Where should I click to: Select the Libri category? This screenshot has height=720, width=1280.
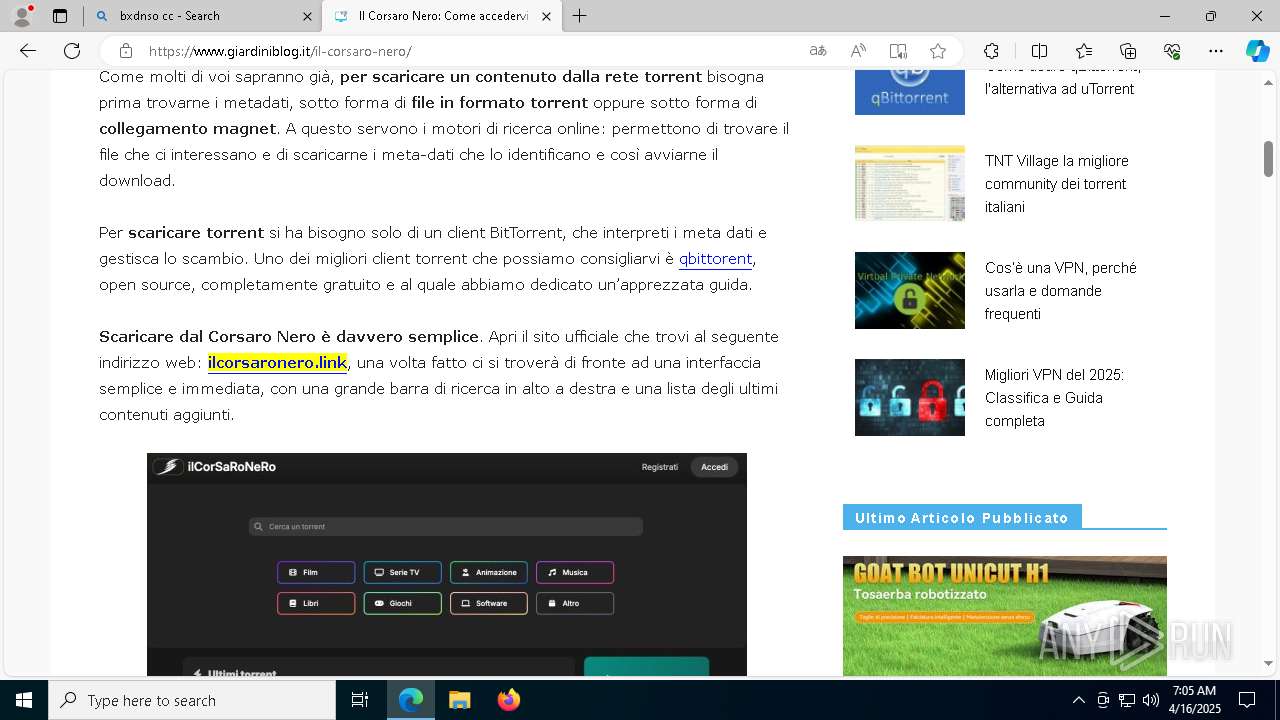point(316,603)
